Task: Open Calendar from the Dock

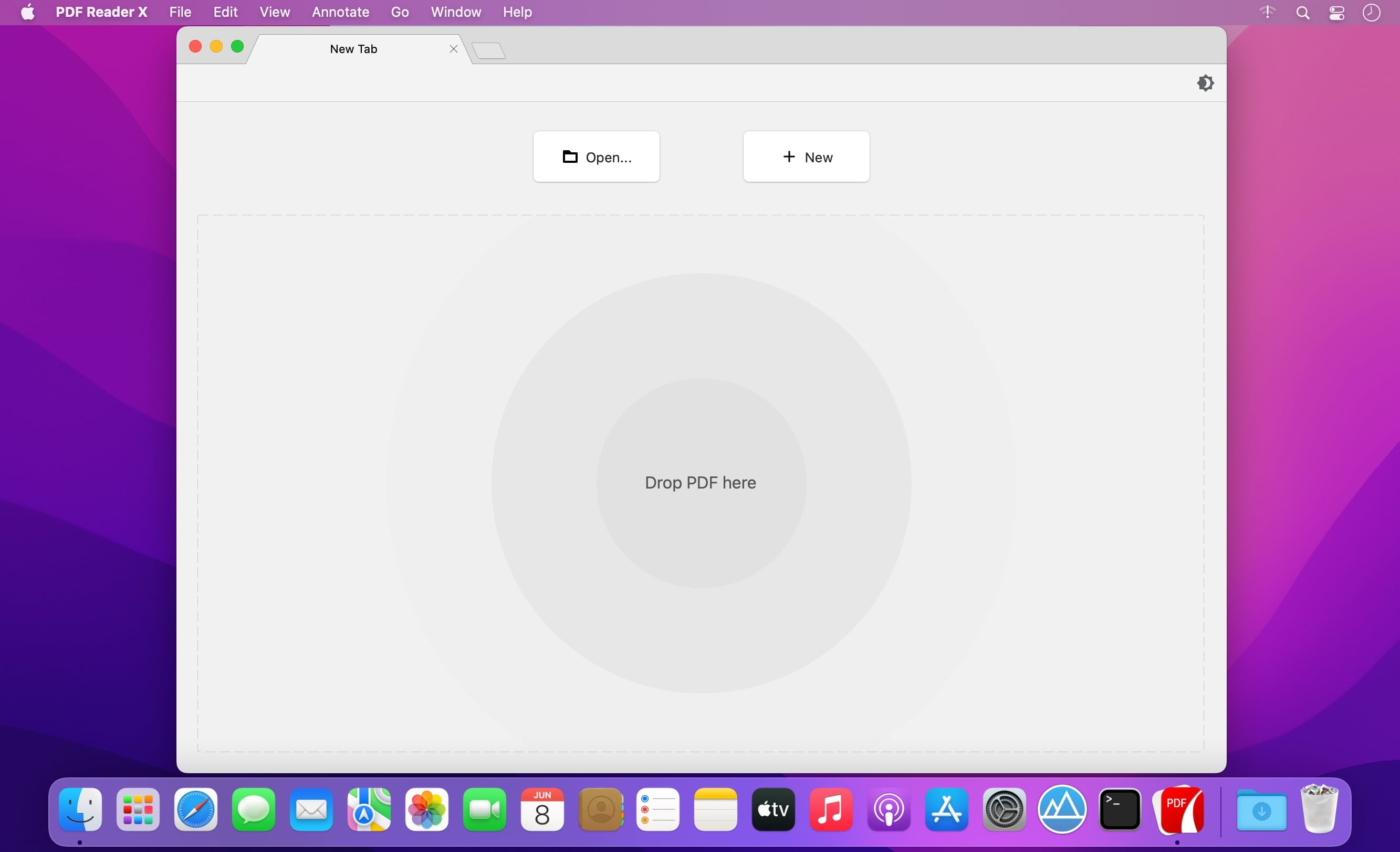Action: click(542, 809)
